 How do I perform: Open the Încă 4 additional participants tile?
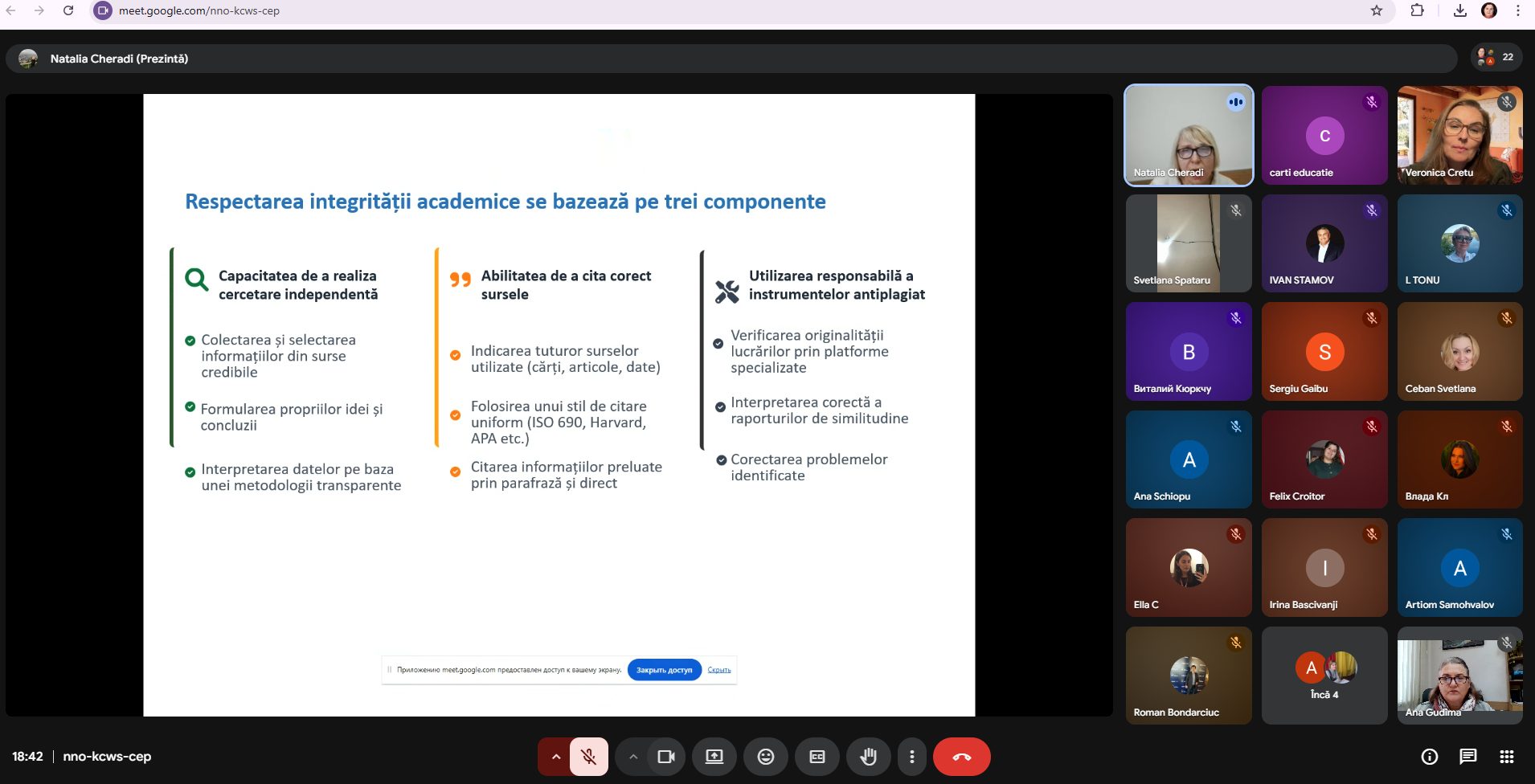[1324, 676]
